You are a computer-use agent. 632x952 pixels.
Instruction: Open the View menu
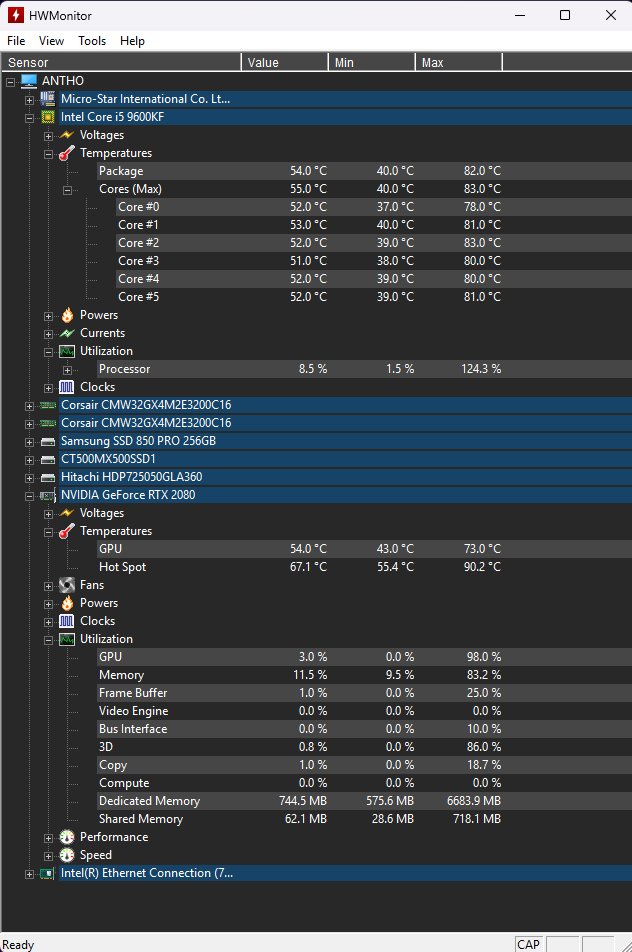[x=51, y=41]
